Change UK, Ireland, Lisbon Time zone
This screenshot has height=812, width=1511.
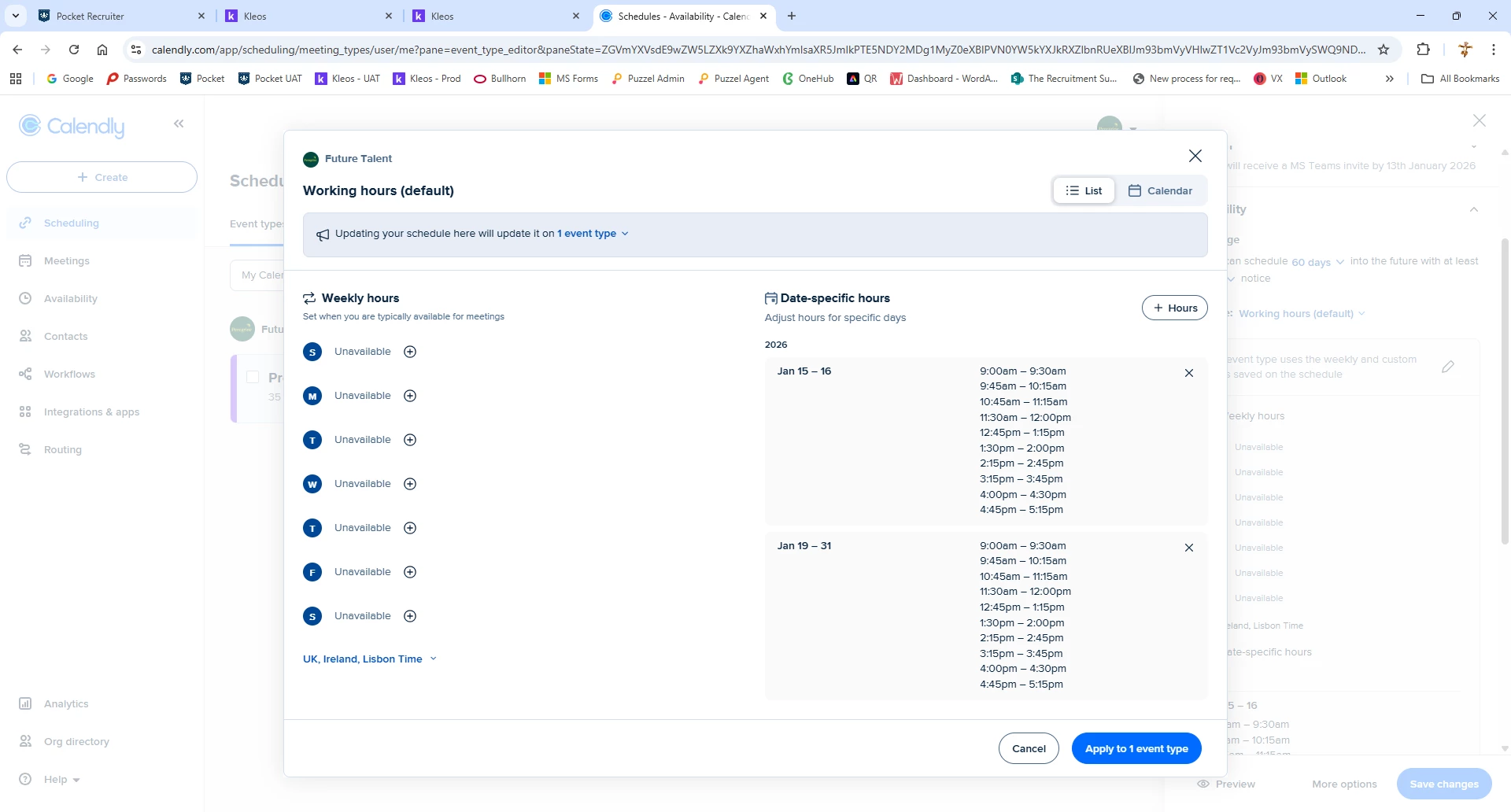click(369, 659)
